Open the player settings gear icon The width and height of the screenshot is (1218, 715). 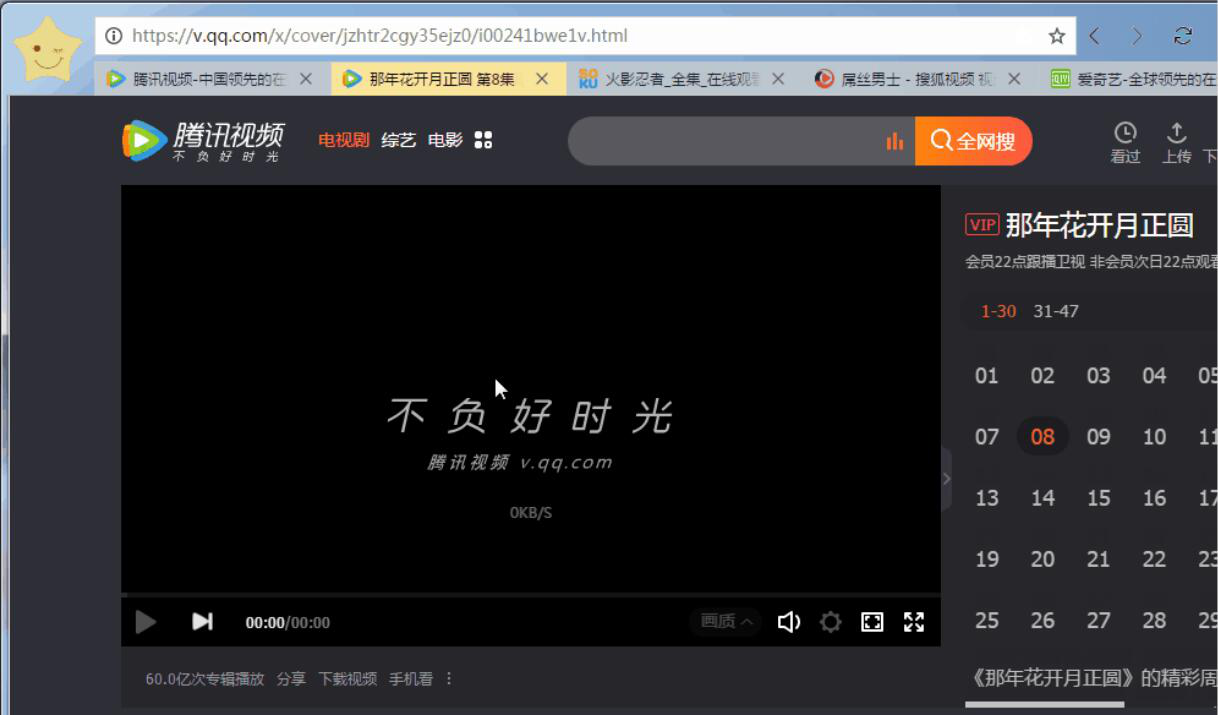830,621
